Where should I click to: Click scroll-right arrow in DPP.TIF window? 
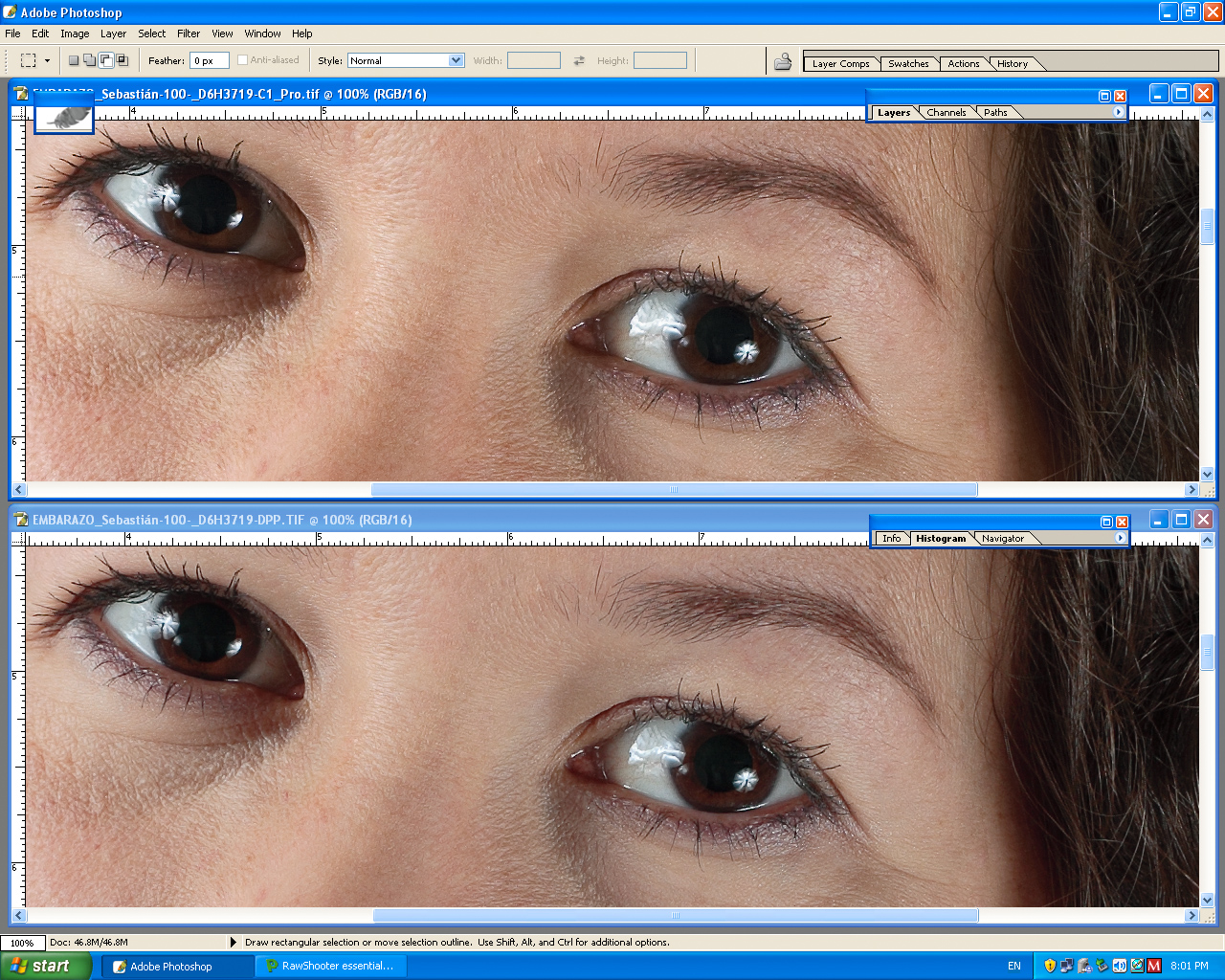(x=1192, y=915)
